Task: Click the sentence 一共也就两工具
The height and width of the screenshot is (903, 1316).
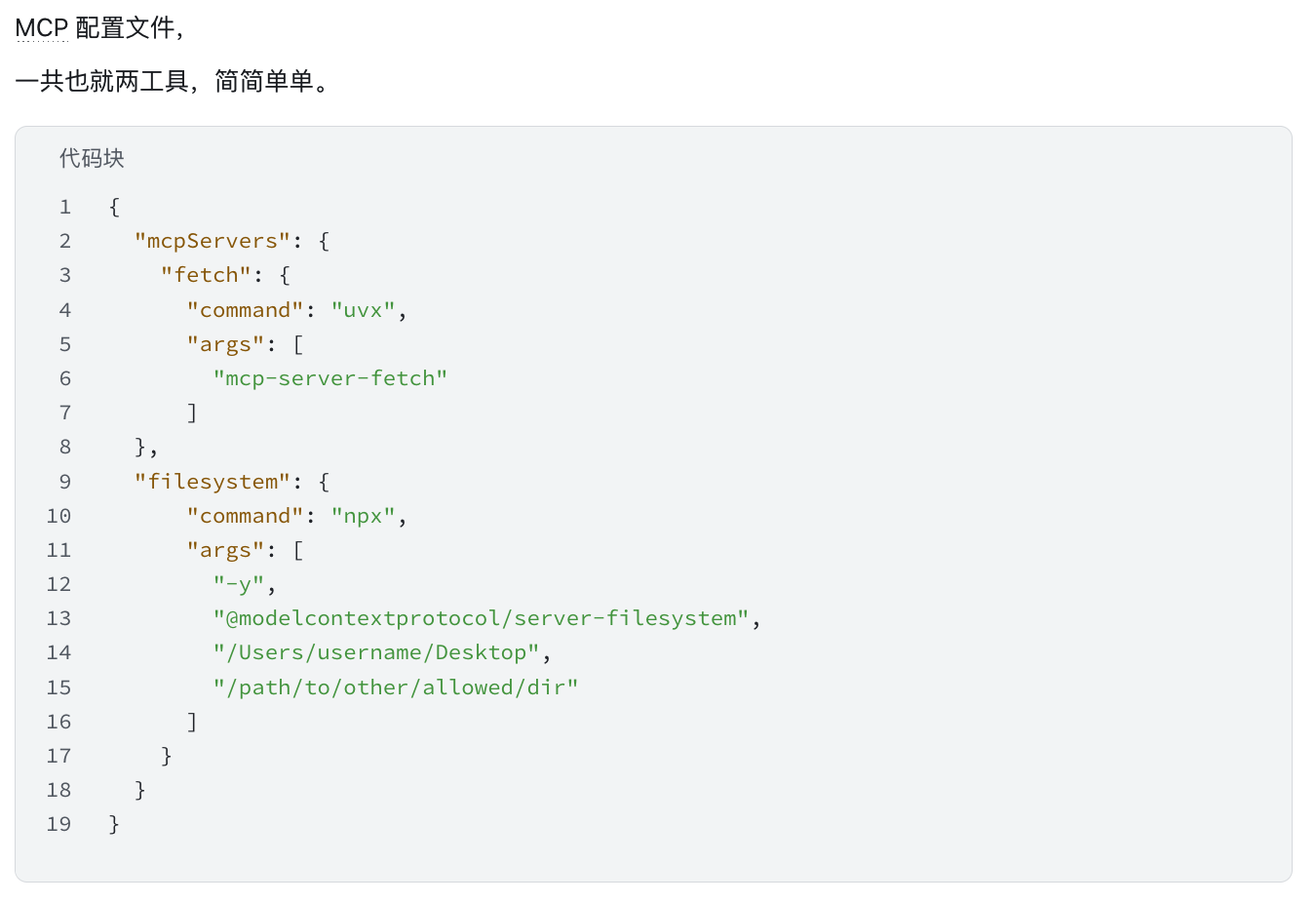Action: [101, 81]
